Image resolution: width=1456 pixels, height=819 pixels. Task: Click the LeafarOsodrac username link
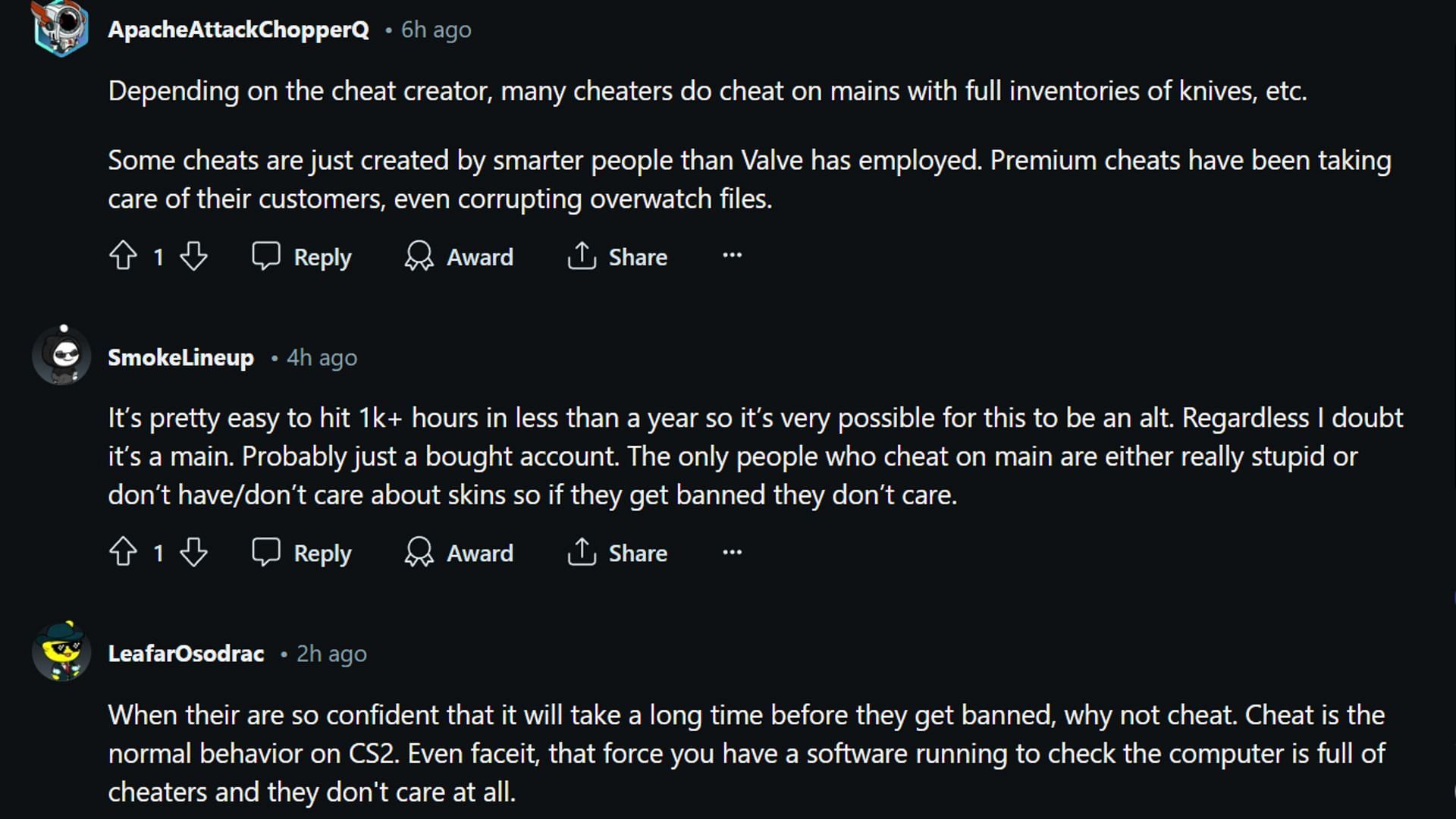pyautogui.click(x=185, y=653)
